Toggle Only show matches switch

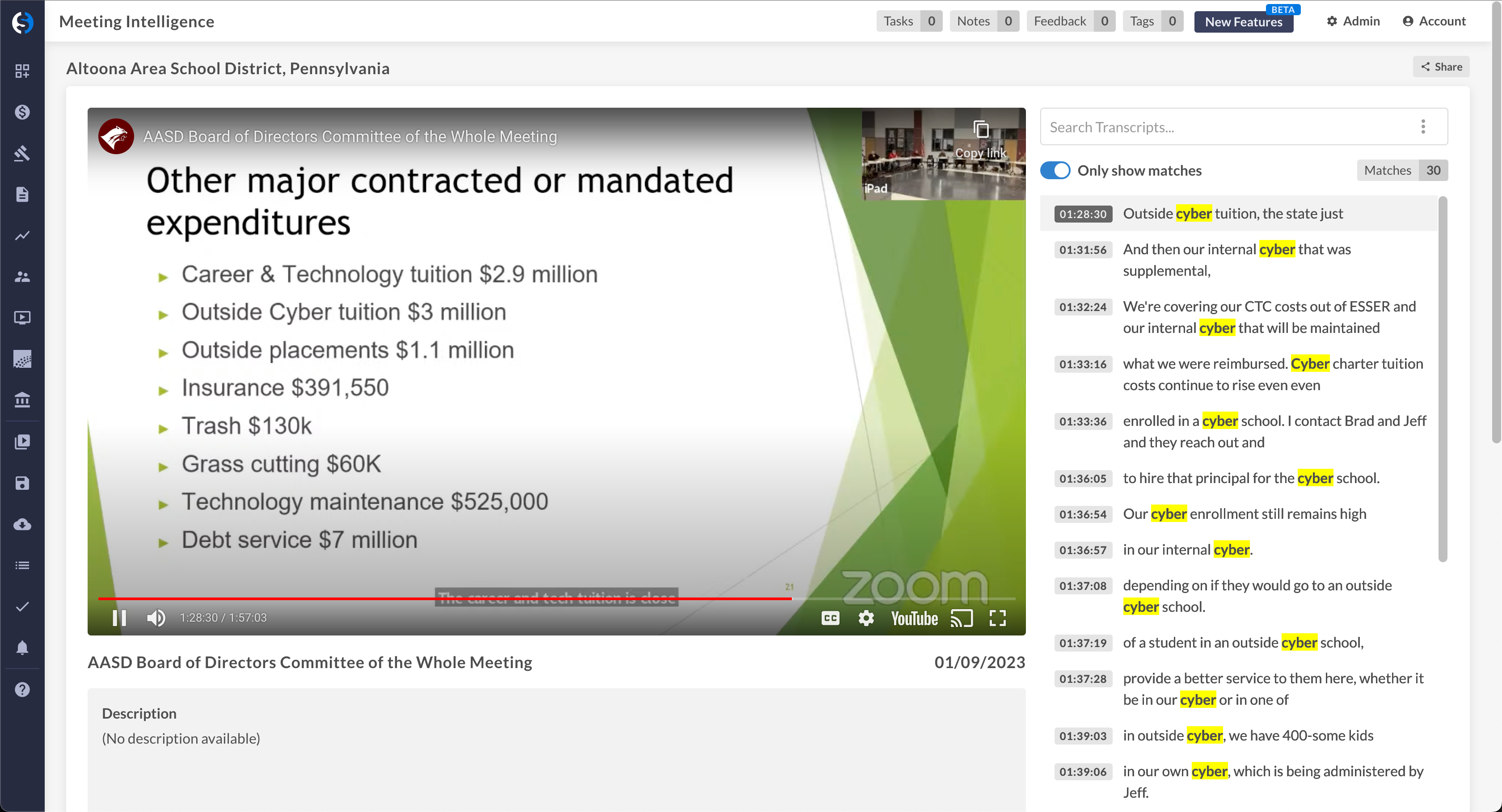(x=1055, y=170)
